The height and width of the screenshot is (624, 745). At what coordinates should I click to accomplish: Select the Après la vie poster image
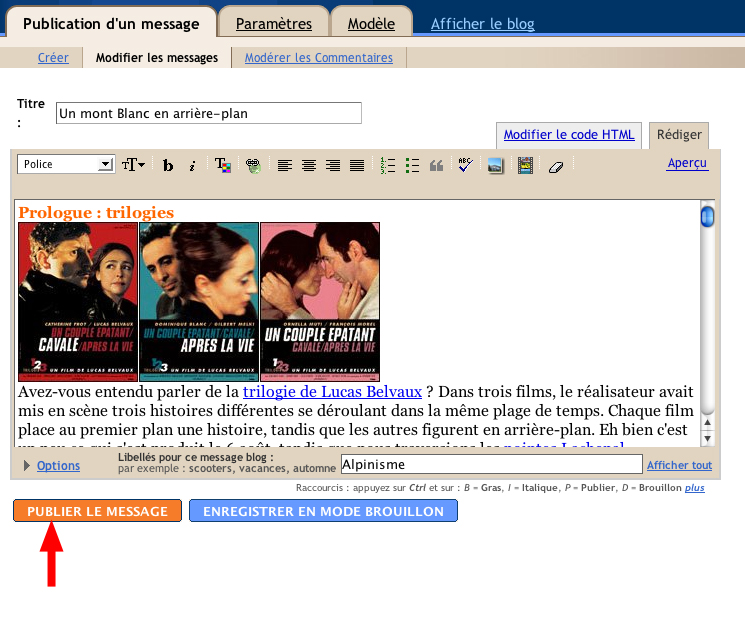click(x=199, y=302)
